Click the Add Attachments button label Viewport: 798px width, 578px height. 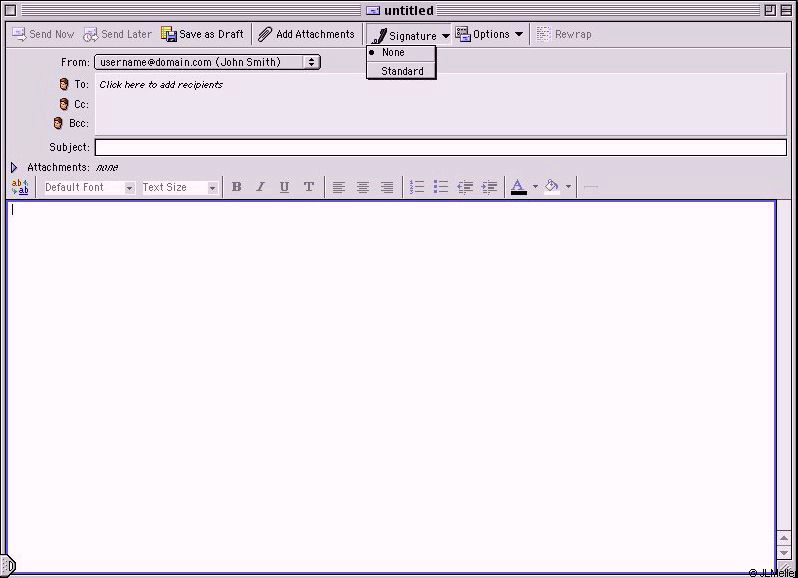(315, 34)
